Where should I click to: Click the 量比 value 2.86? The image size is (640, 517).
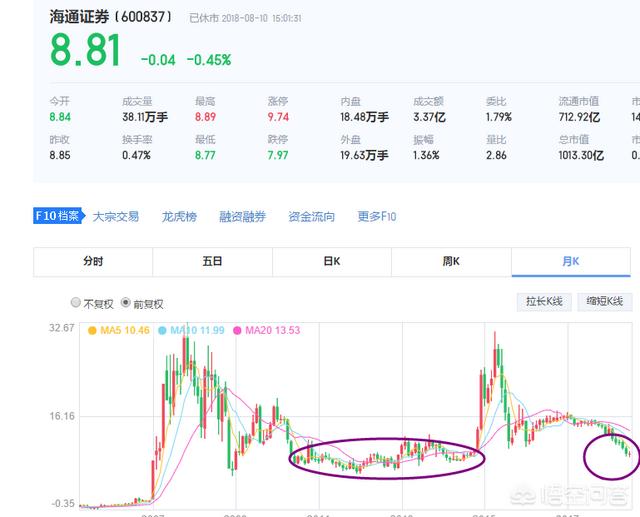[496, 155]
